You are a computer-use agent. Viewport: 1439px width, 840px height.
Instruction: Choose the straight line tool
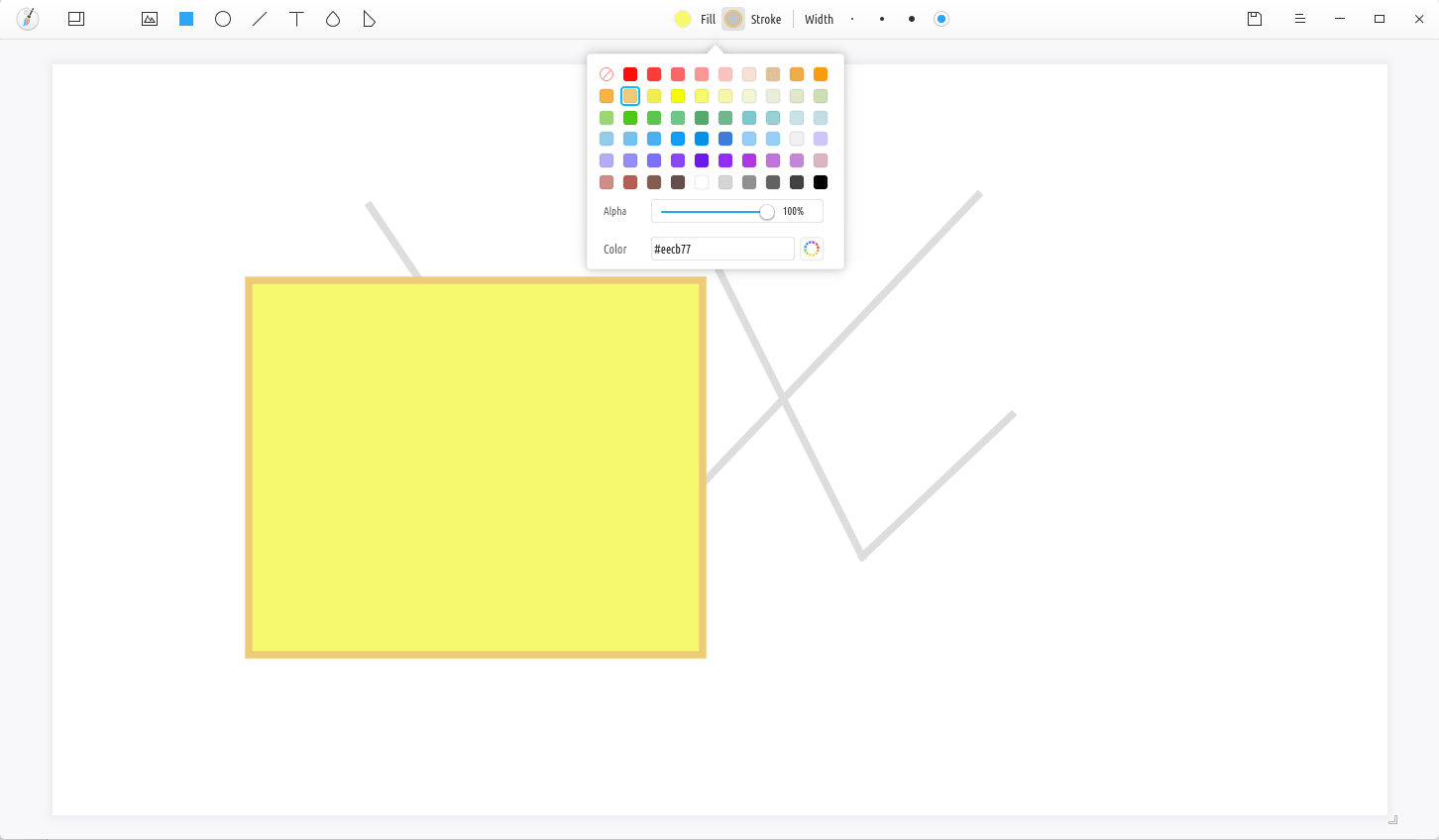260,19
